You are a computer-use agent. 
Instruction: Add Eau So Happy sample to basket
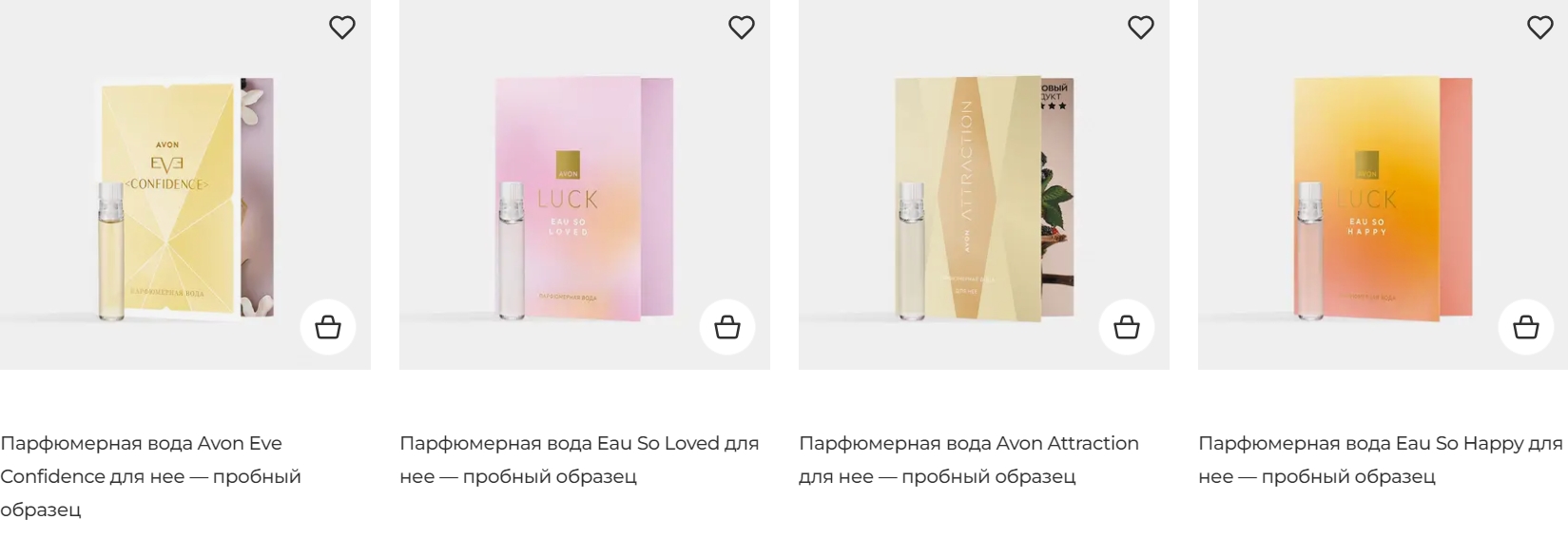(1526, 327)
